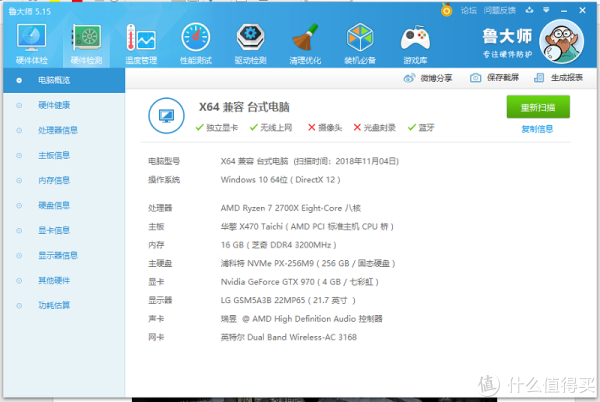
Task: Open the title bar dropdown menu arrow
Action: pyautogui.click(x=546, y=10)
